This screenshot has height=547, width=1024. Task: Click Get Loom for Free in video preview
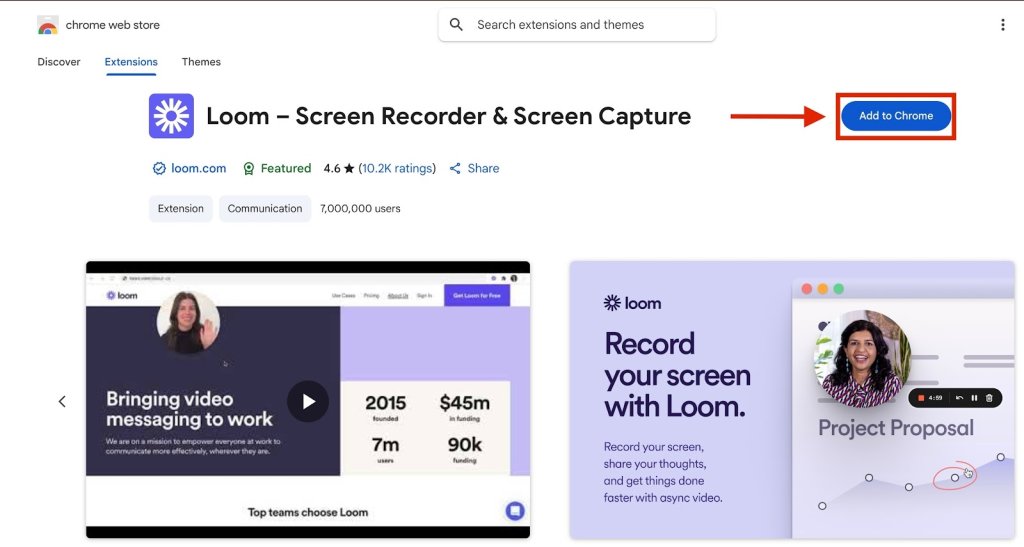coord(477,296)
